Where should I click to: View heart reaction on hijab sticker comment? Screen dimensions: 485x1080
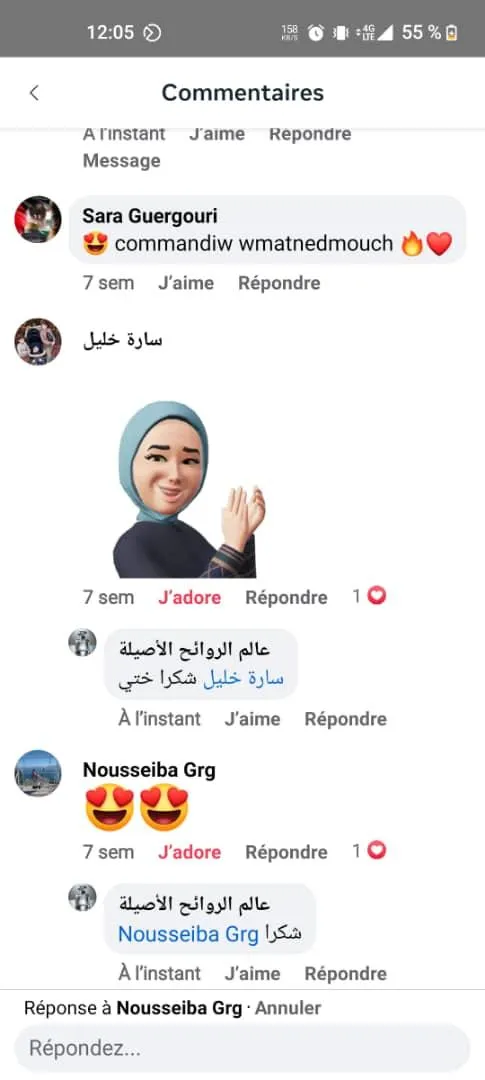coord(370,596)
